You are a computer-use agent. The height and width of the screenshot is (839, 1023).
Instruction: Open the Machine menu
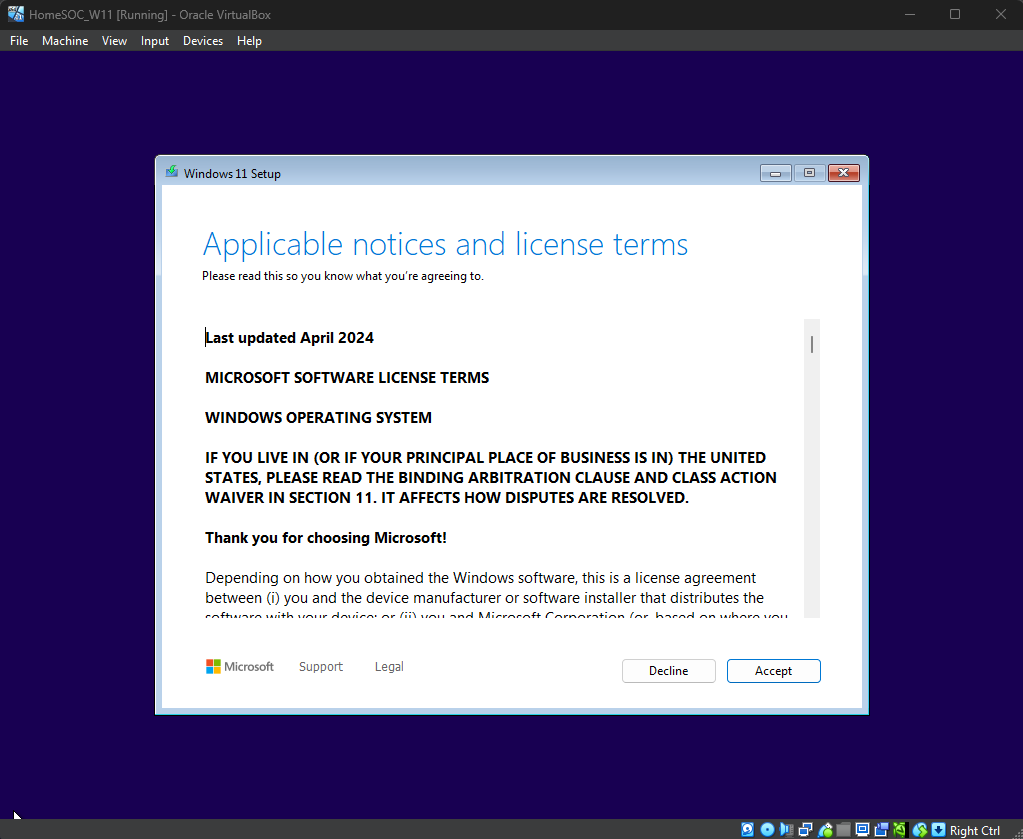point(65,41)
